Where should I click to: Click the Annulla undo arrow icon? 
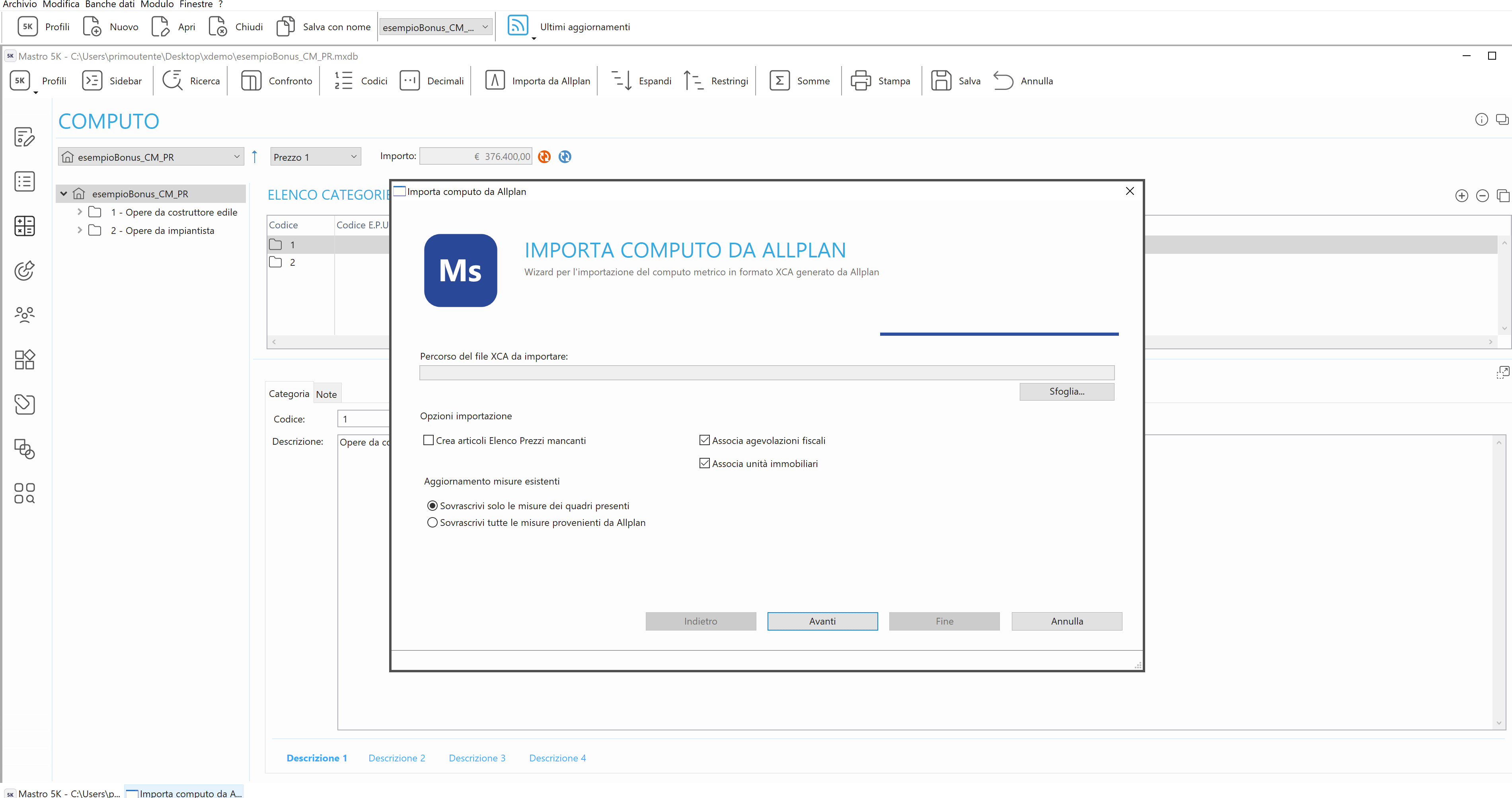pos(1004,80)
